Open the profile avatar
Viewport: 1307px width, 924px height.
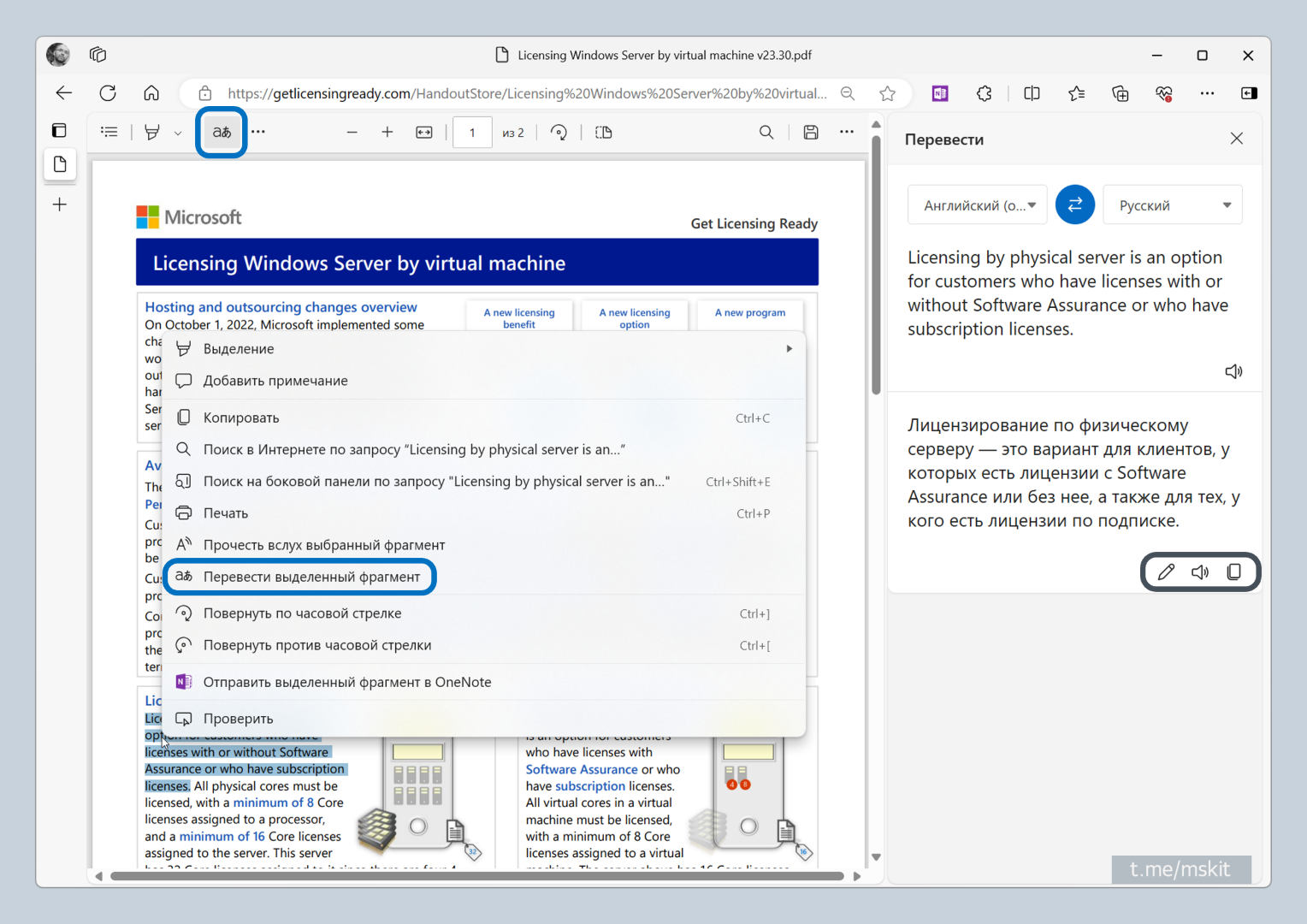(58, 55)
